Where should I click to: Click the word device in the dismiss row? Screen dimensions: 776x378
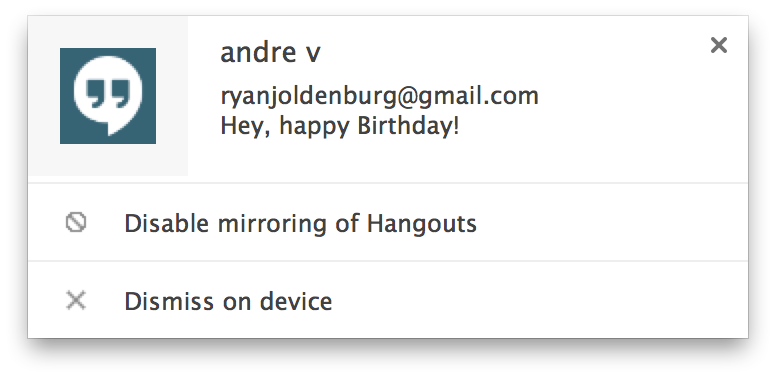296,301
